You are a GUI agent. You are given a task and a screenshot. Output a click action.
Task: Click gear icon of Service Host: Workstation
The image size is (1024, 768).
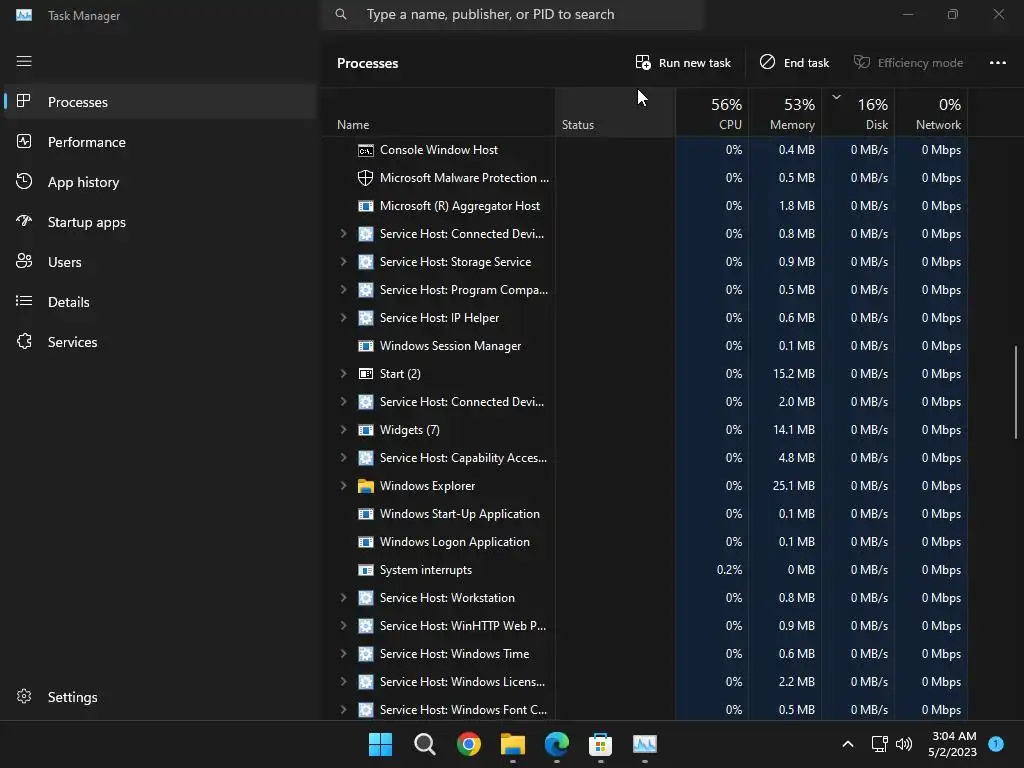pos(366,598)
